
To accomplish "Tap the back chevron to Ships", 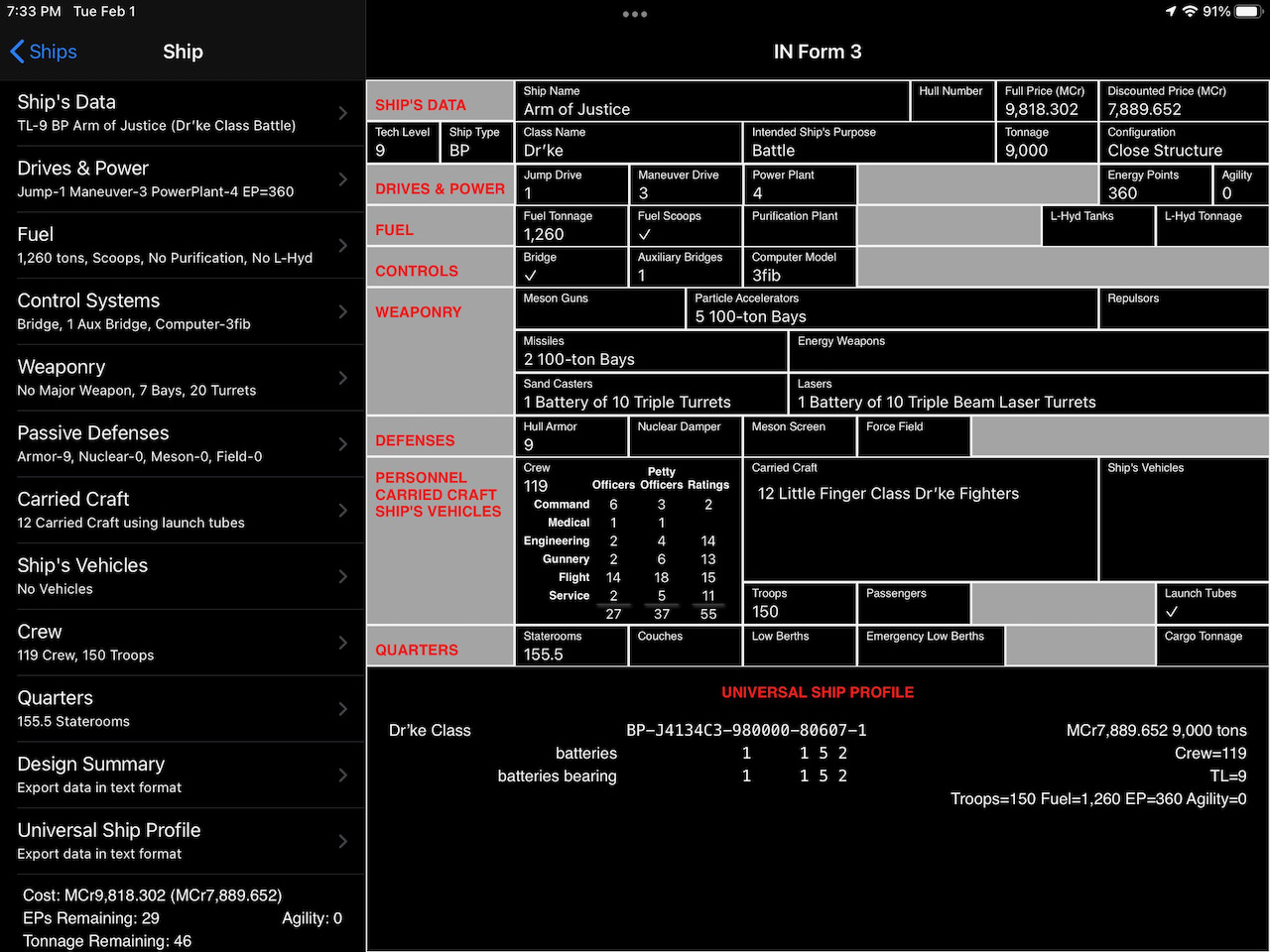I will click(18, 52).
